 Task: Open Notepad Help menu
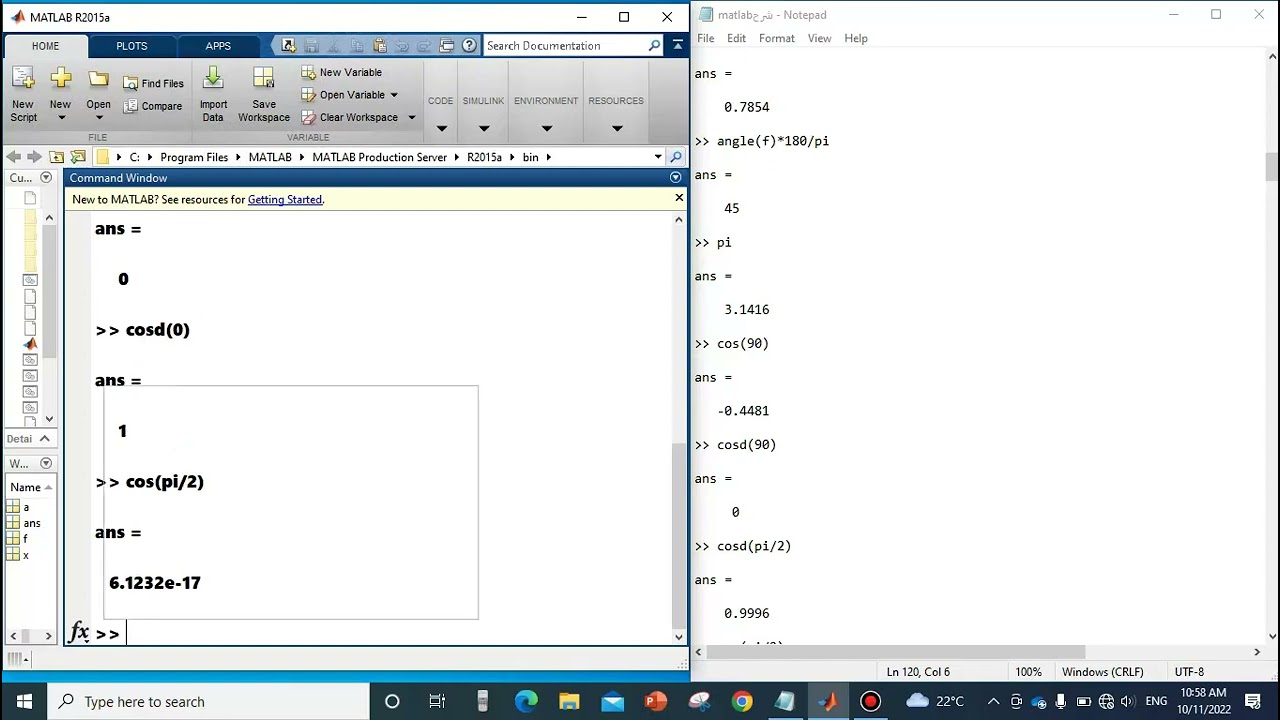point(856,38)
